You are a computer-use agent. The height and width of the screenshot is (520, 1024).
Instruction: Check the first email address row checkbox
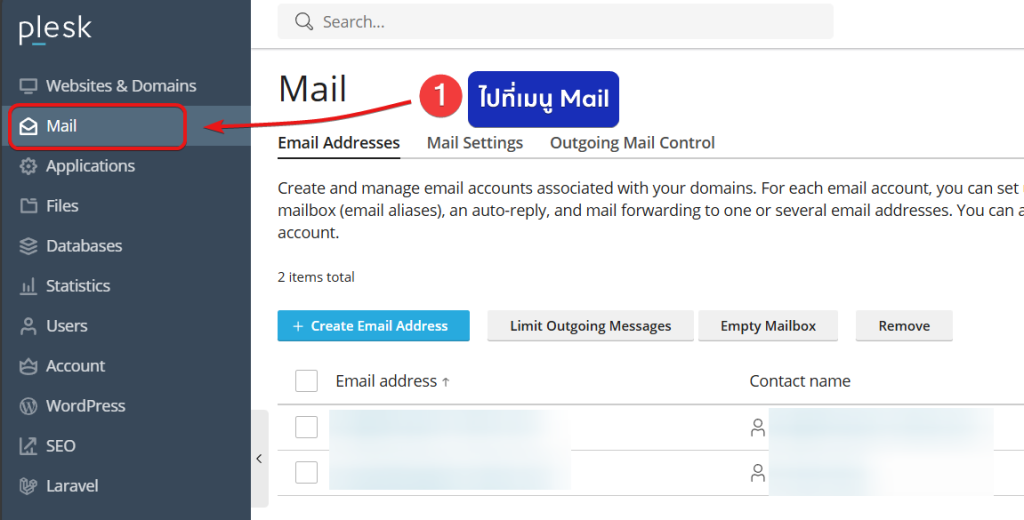click(x=307, y=427)
